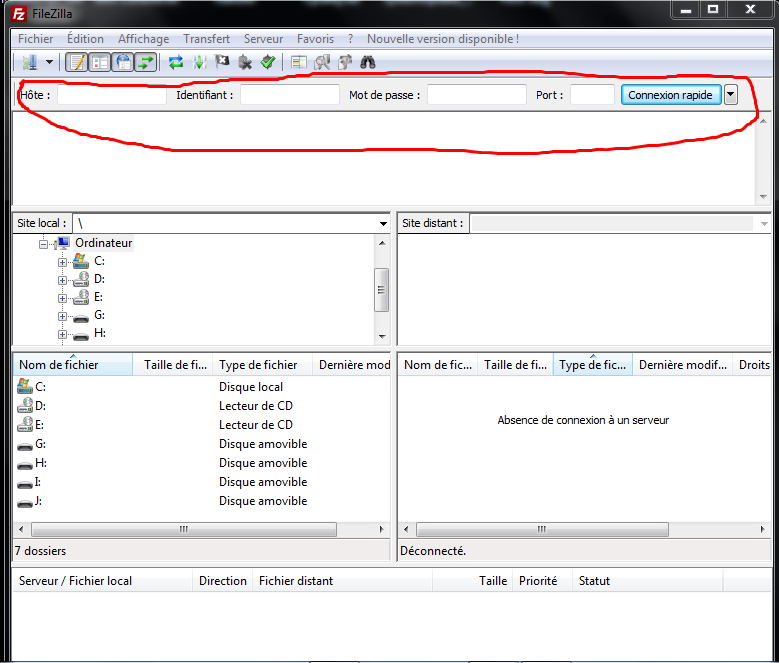Expand the G: drive tree node

pyautogui.click(x=62, y=316)
